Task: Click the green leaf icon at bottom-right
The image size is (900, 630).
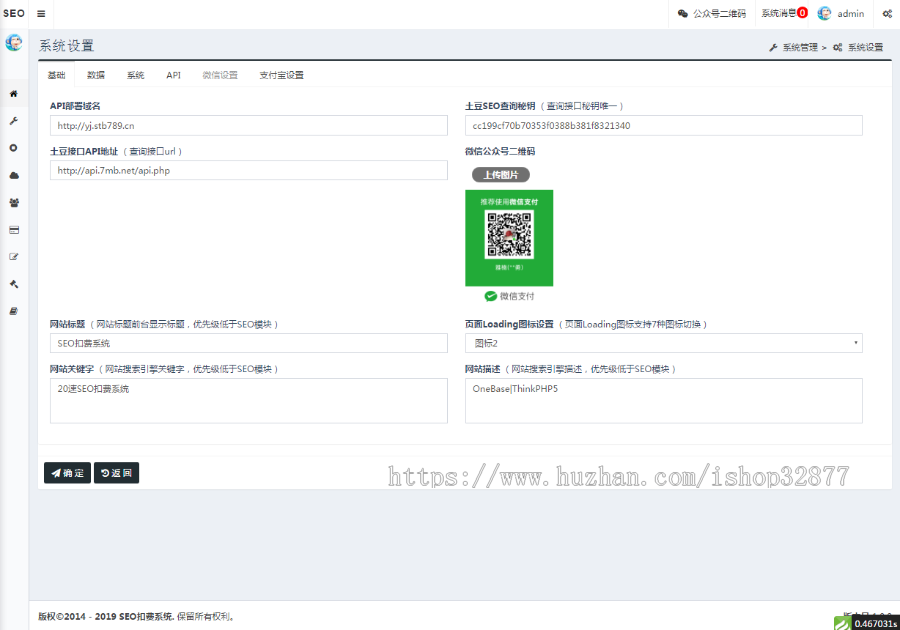Action: coord(842,624)
